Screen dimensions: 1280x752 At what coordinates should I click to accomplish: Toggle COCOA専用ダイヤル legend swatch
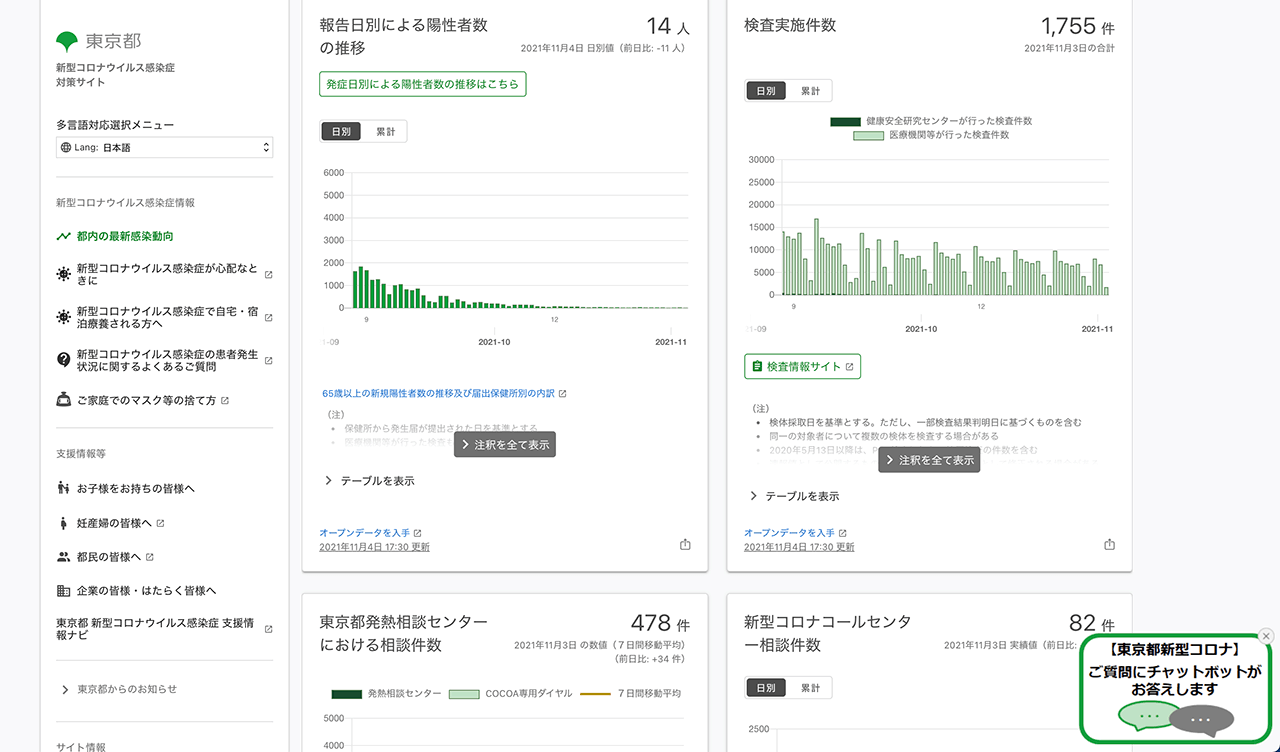coord(464,693)
